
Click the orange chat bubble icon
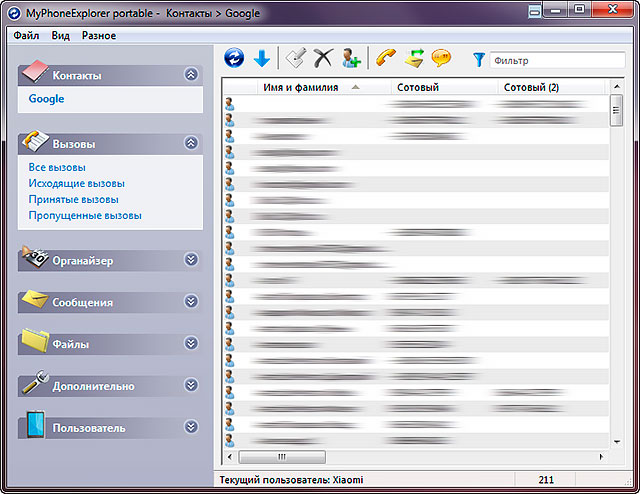pyautogui.click(x=441, y=58)
